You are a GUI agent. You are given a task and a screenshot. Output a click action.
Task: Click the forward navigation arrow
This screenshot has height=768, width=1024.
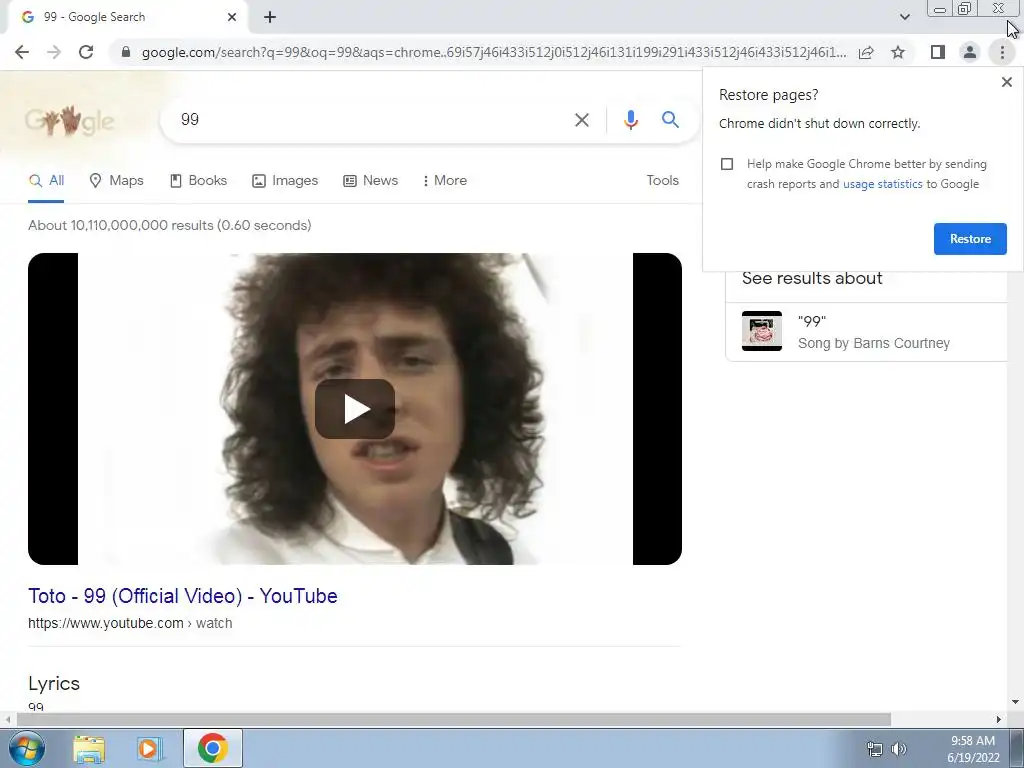pos(54,52)
